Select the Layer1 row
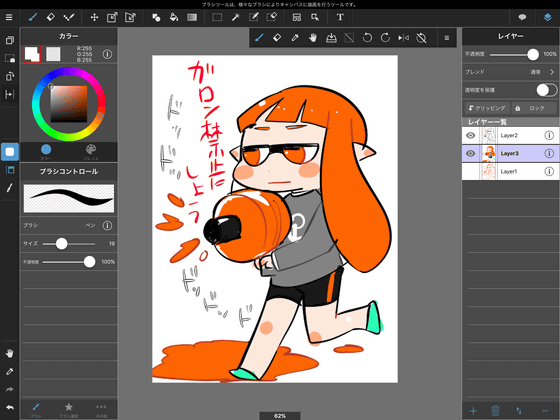 point(510,171)
